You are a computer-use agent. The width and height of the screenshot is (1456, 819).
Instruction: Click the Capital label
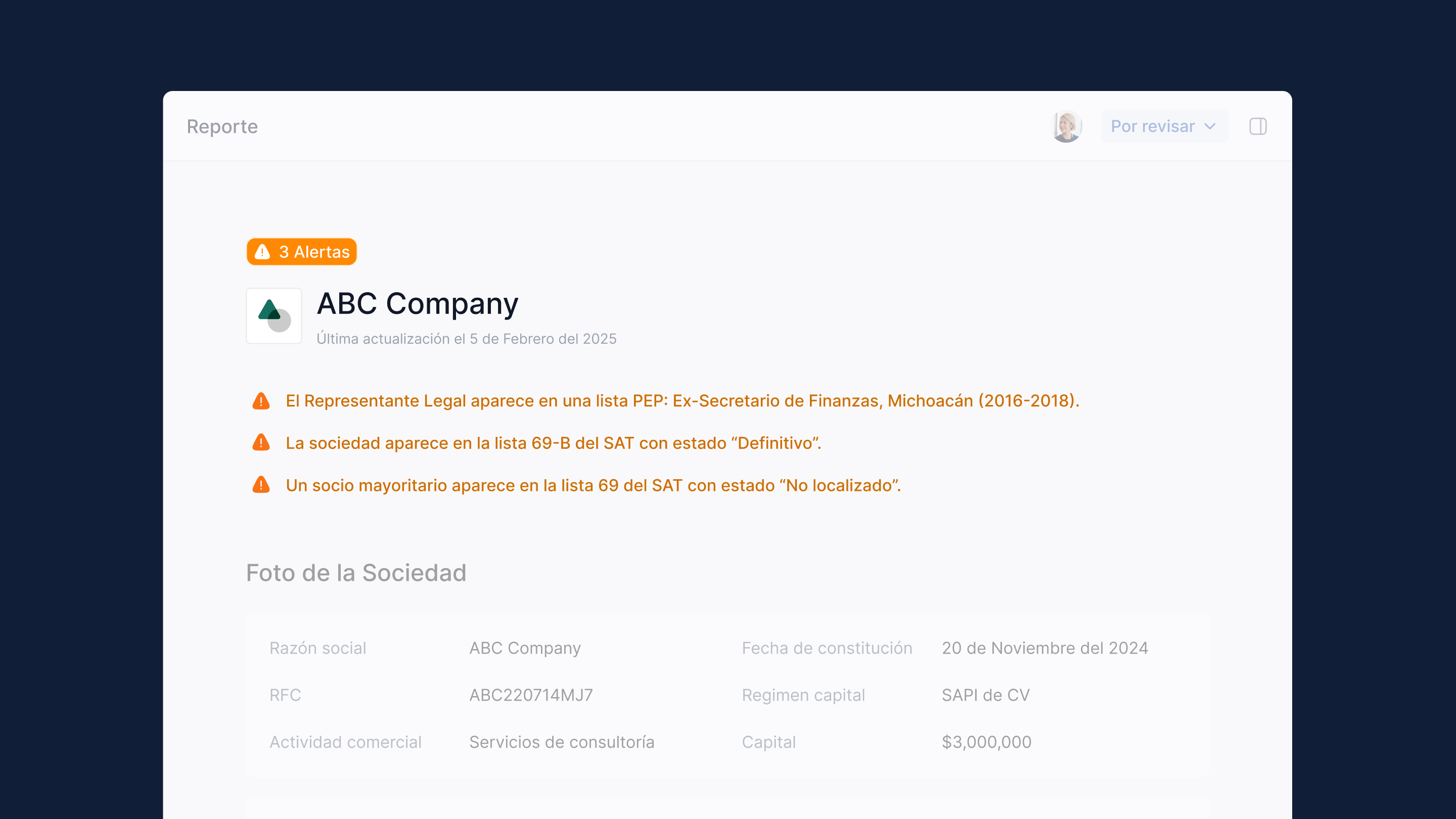[768, 742]
